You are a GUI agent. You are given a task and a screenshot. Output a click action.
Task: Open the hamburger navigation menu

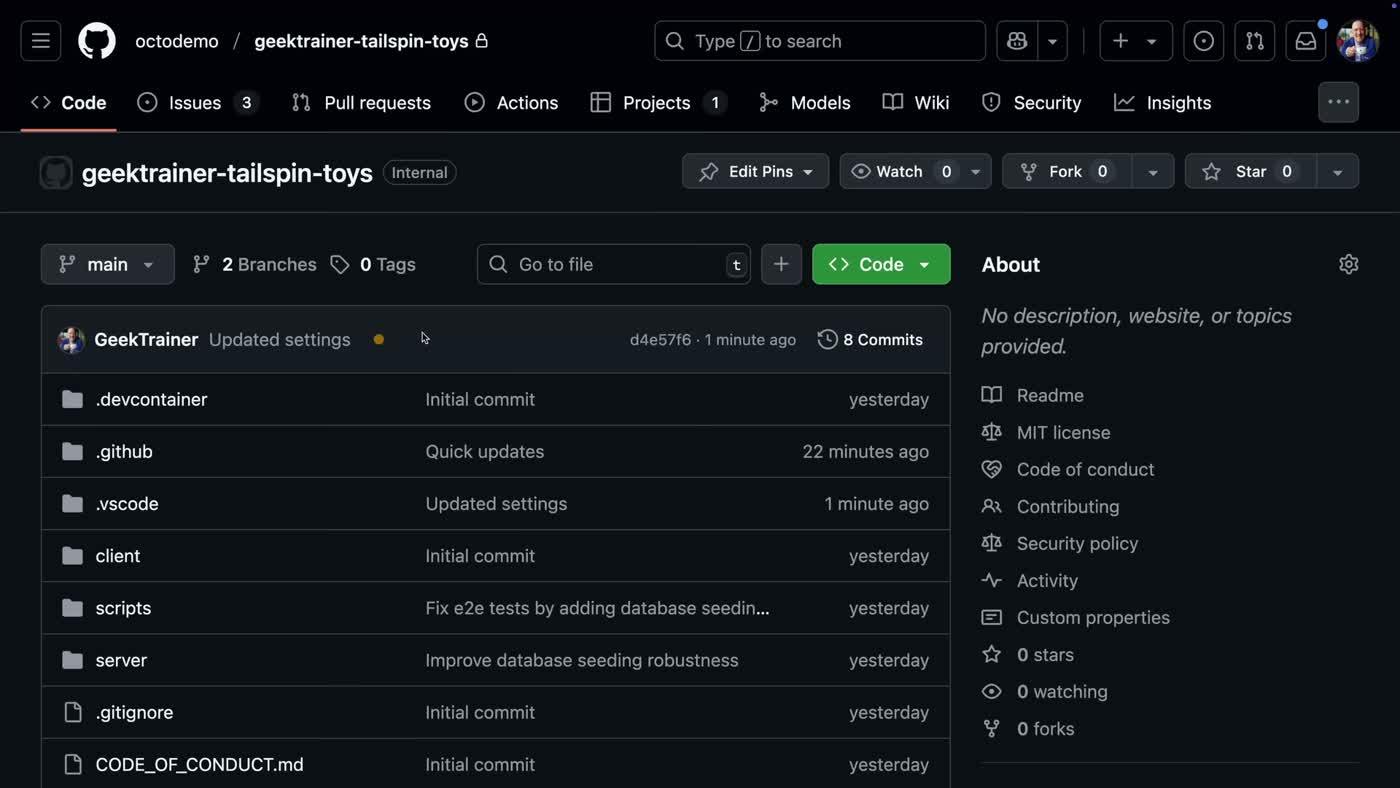coord(41,41)
